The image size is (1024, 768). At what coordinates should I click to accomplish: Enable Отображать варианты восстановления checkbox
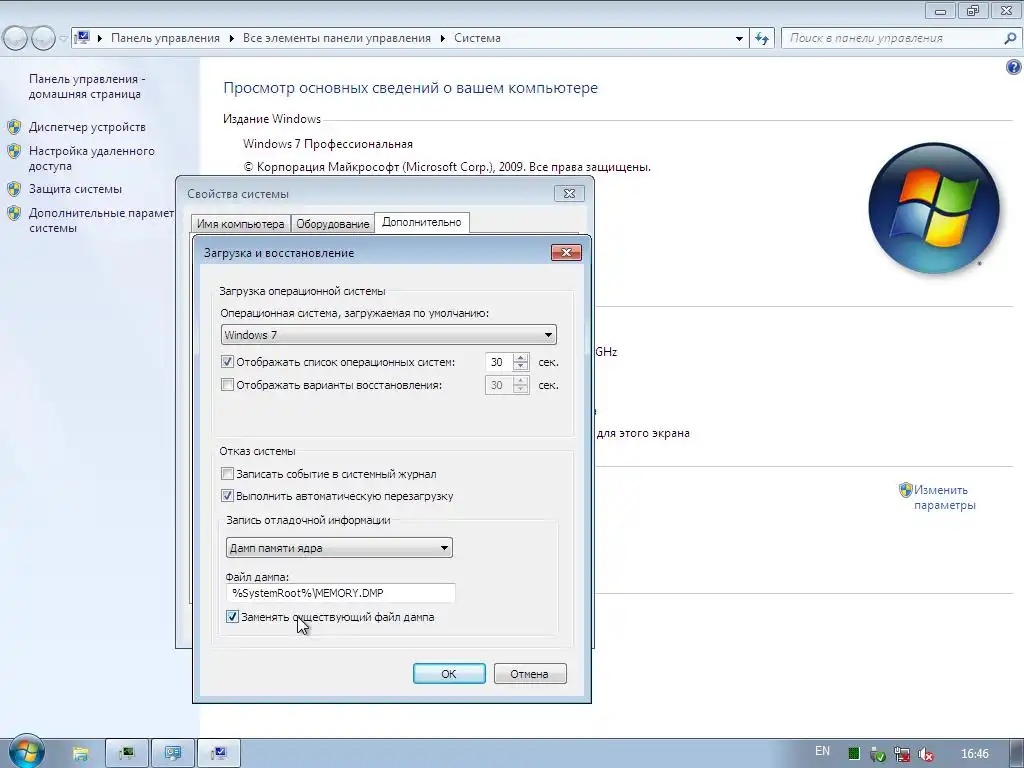click(x=227, y=385)
